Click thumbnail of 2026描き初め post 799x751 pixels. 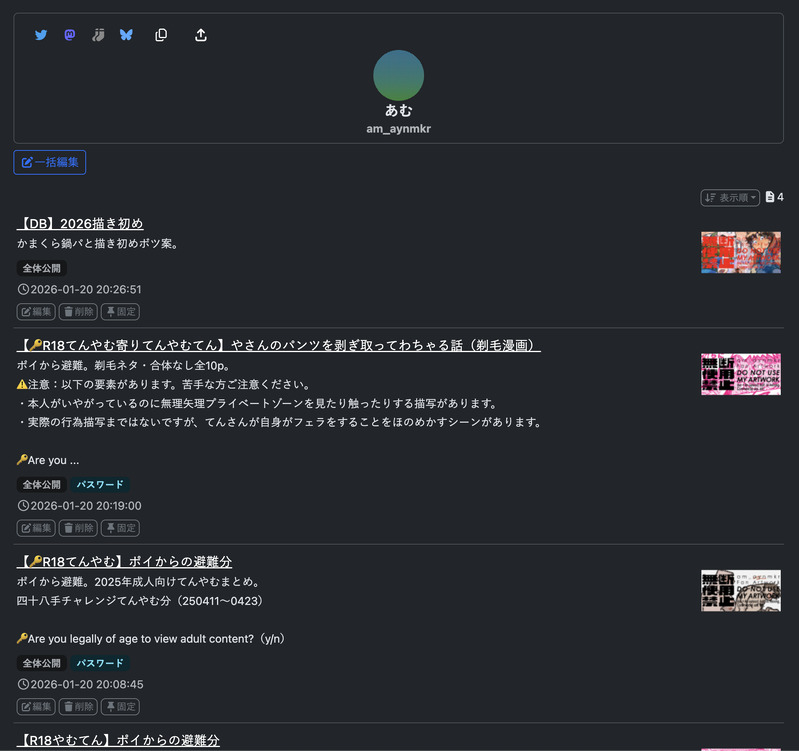point(740,252)
